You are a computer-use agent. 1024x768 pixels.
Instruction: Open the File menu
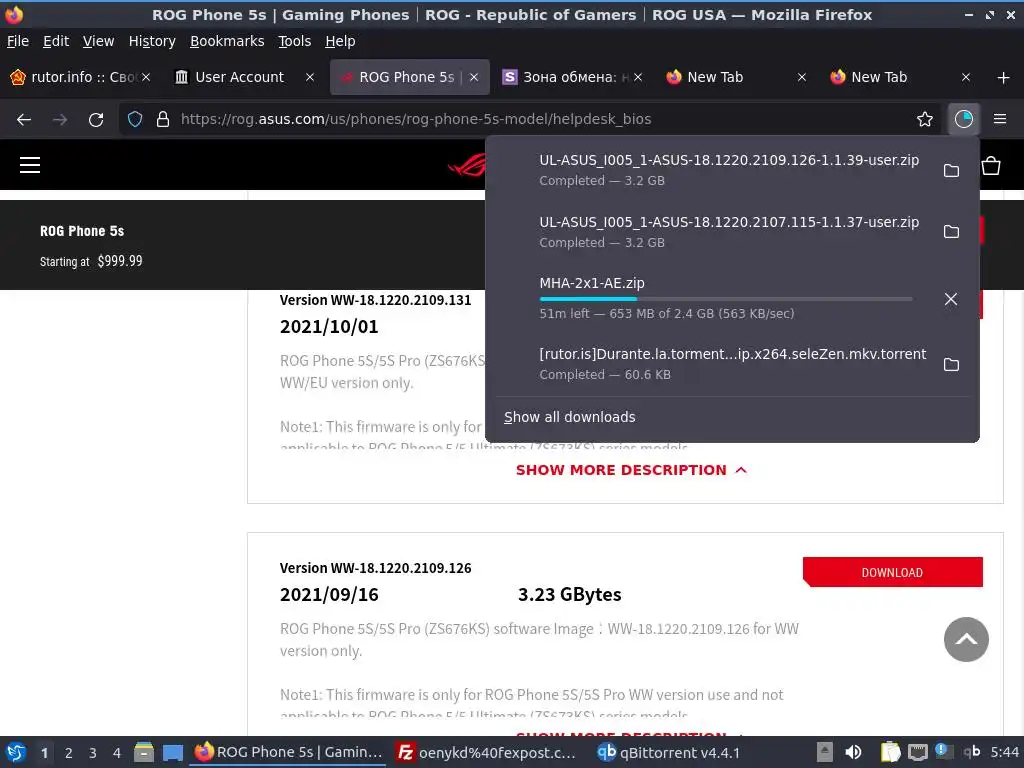(x=18, y=41)
